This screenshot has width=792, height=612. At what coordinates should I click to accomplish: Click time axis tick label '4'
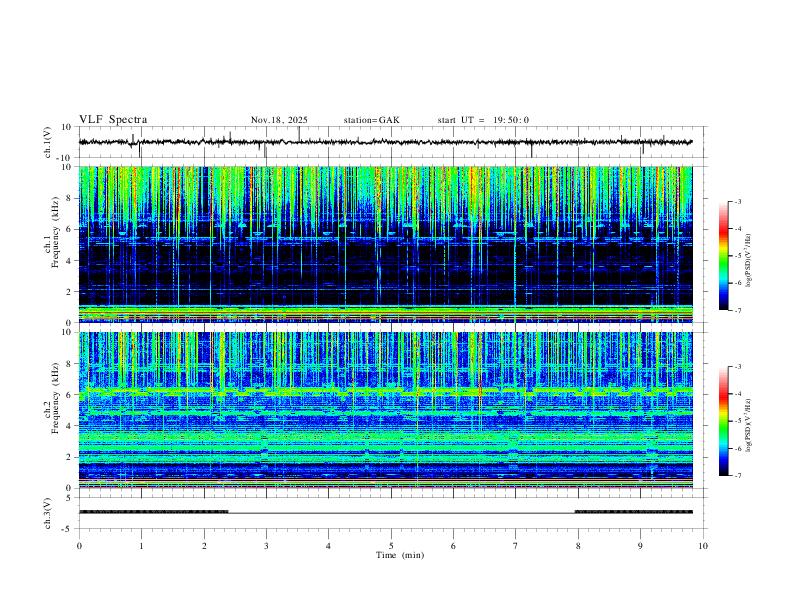[328, 546]
